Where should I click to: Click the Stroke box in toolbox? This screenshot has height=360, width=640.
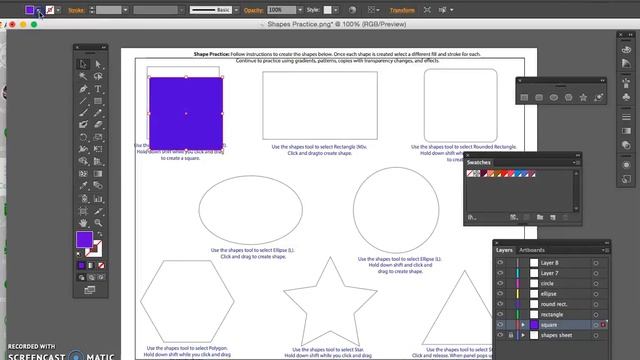[95, 249]
